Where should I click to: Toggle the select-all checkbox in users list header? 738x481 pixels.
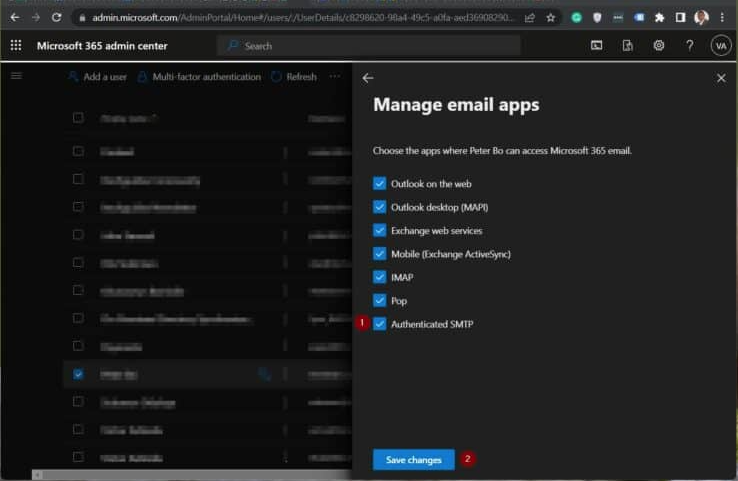pyautogui.click(x=78, y=118)
